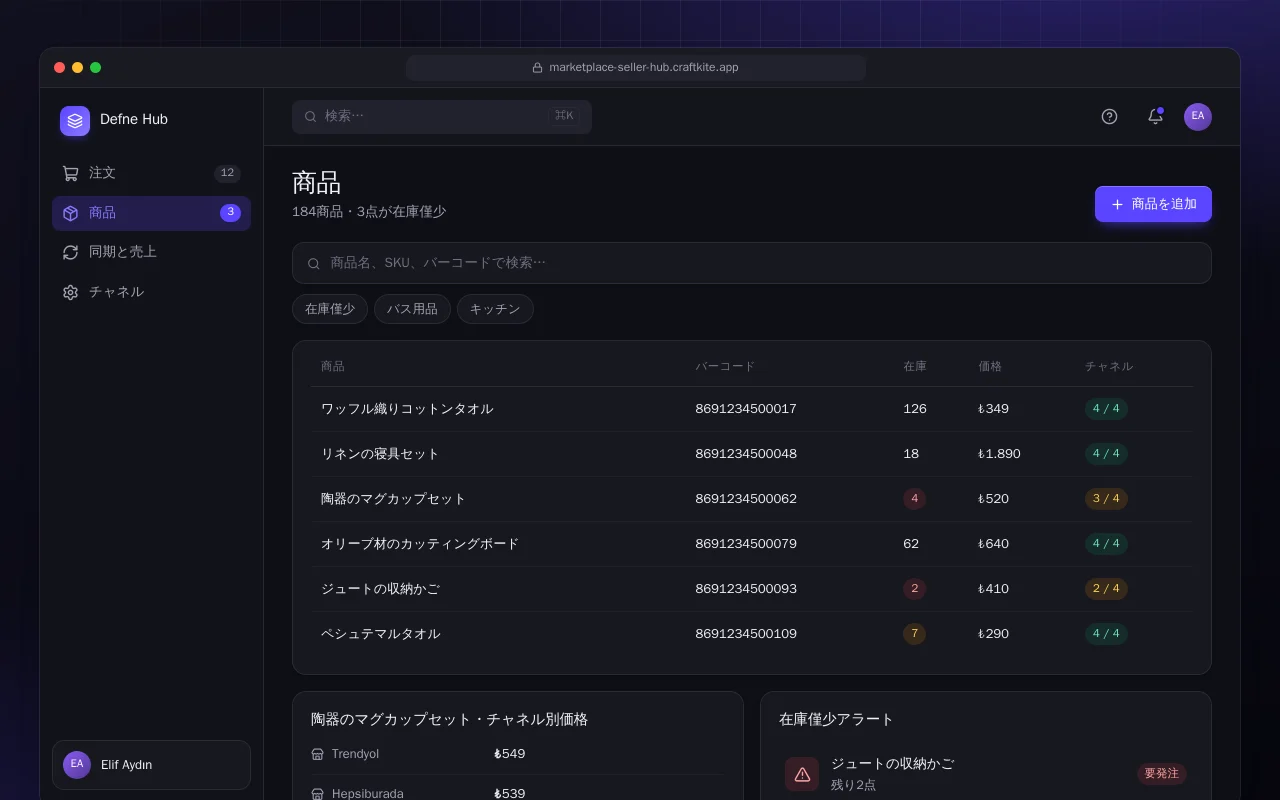Click the stock value 126
This screenshot has height=800, width=1280.
click(915, 409)
